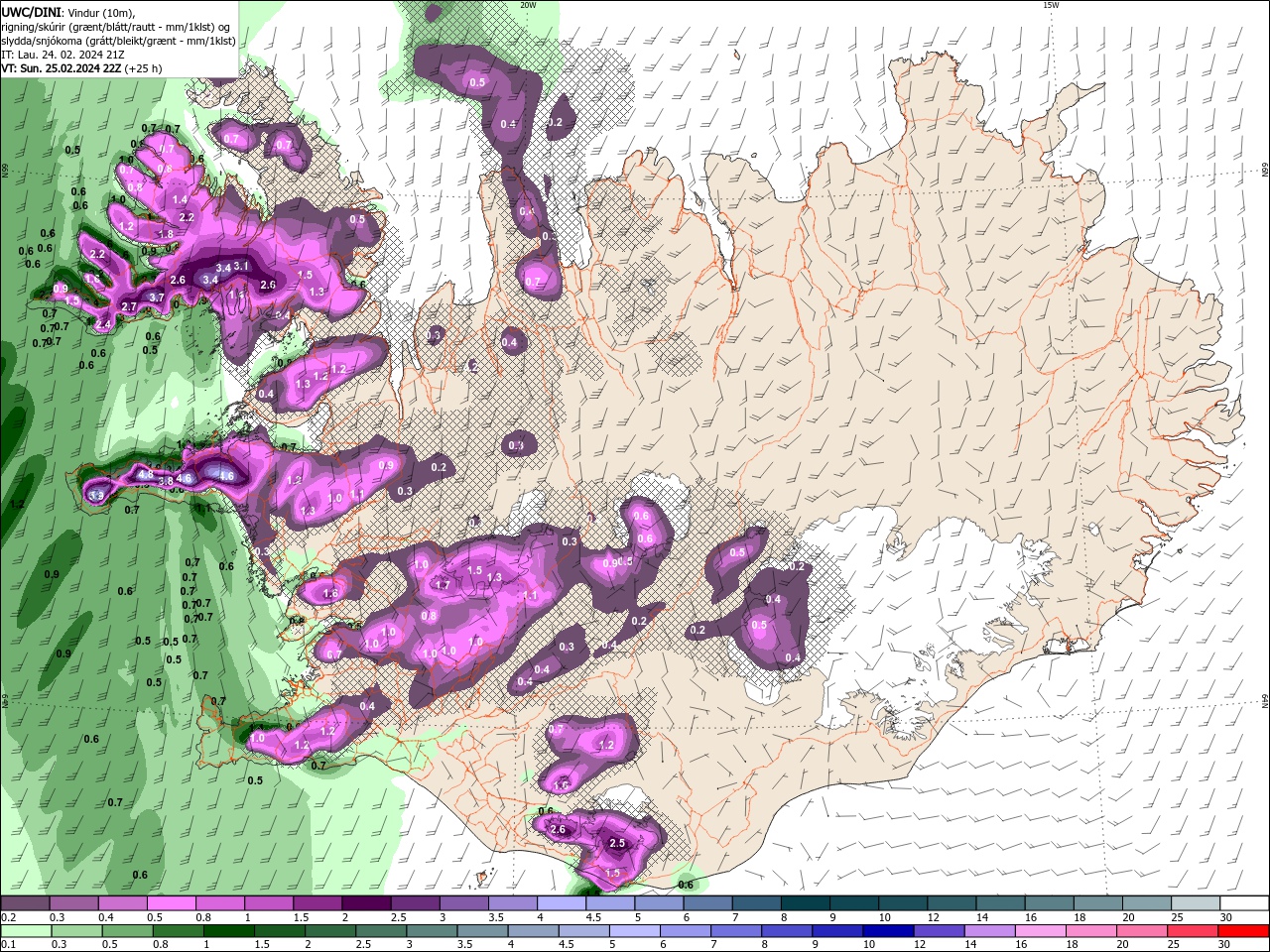Click the 4.8 value on Snæfellsnes peninsula
The image size is (1270, 952).
[146, 475]
